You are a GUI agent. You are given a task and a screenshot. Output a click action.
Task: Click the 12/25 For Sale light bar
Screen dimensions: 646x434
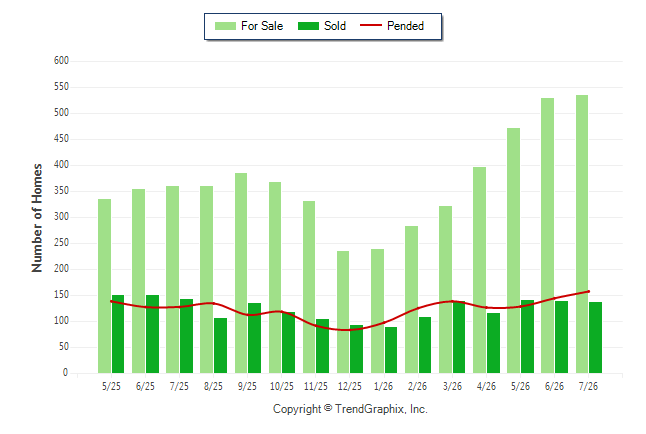point(343,312)
